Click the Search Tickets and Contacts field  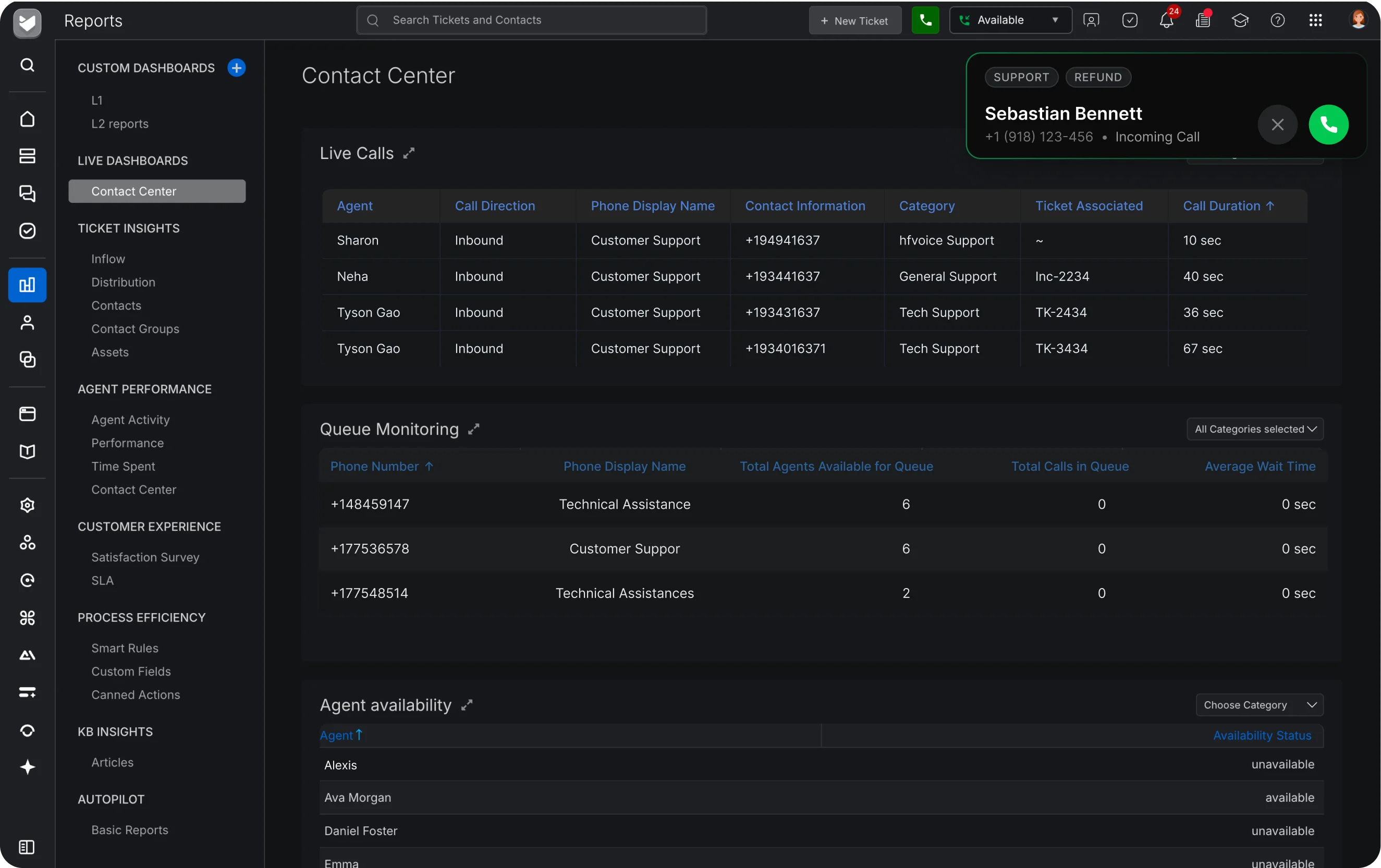click(x=531, y=20)
